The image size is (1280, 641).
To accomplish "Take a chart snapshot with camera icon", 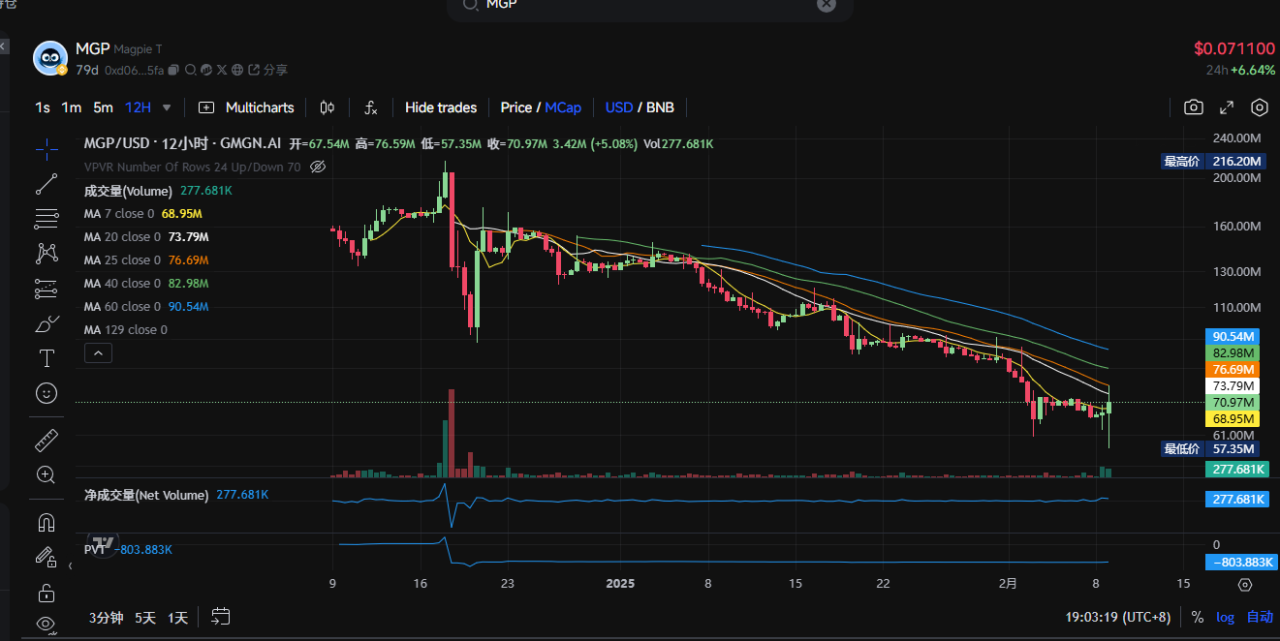I will [x=1193, y=107].
